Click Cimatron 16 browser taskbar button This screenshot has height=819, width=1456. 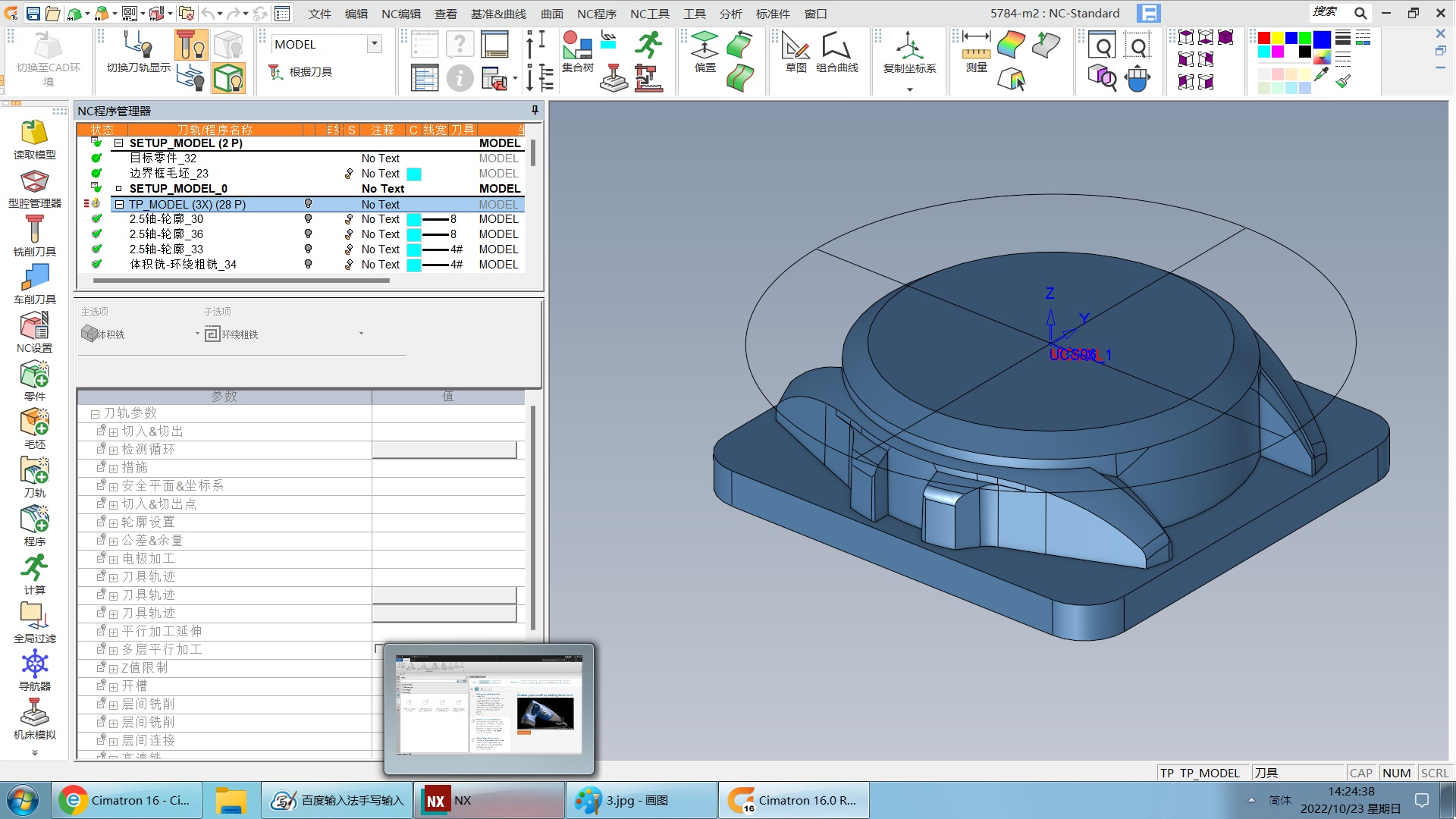(x=127, y=800)
